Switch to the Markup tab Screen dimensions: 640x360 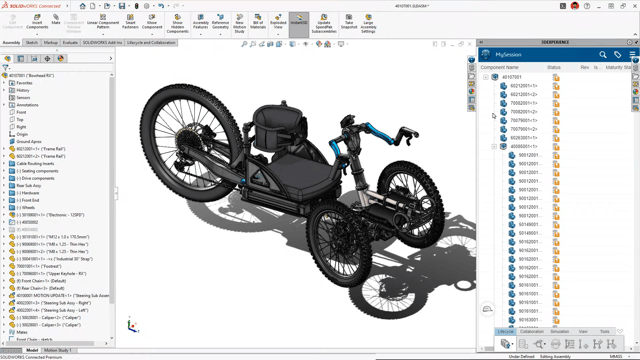[x=51, y=42]
